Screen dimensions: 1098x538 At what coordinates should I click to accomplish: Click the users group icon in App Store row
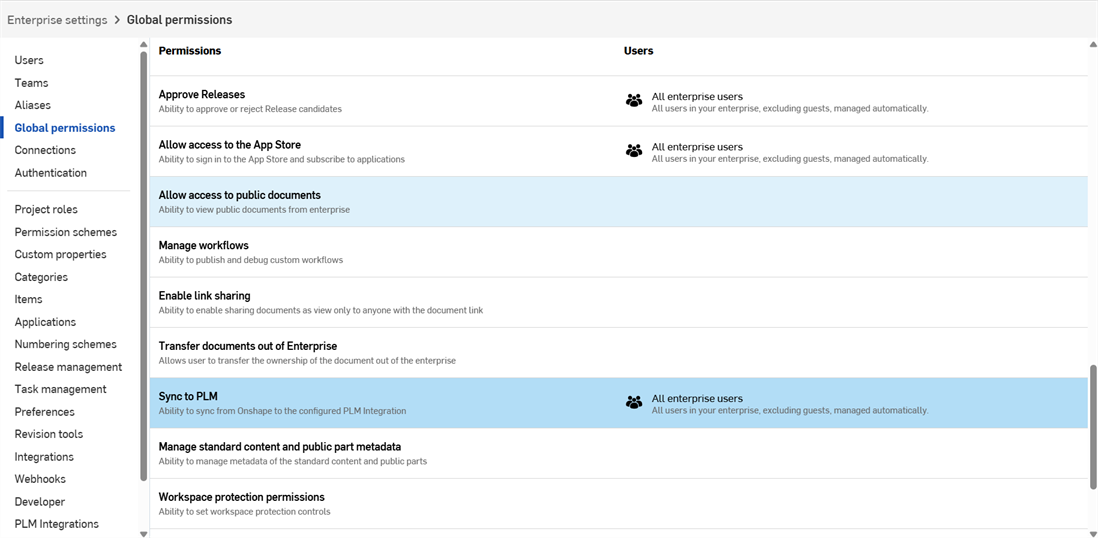pyautogui.click(x=634, y=151)
